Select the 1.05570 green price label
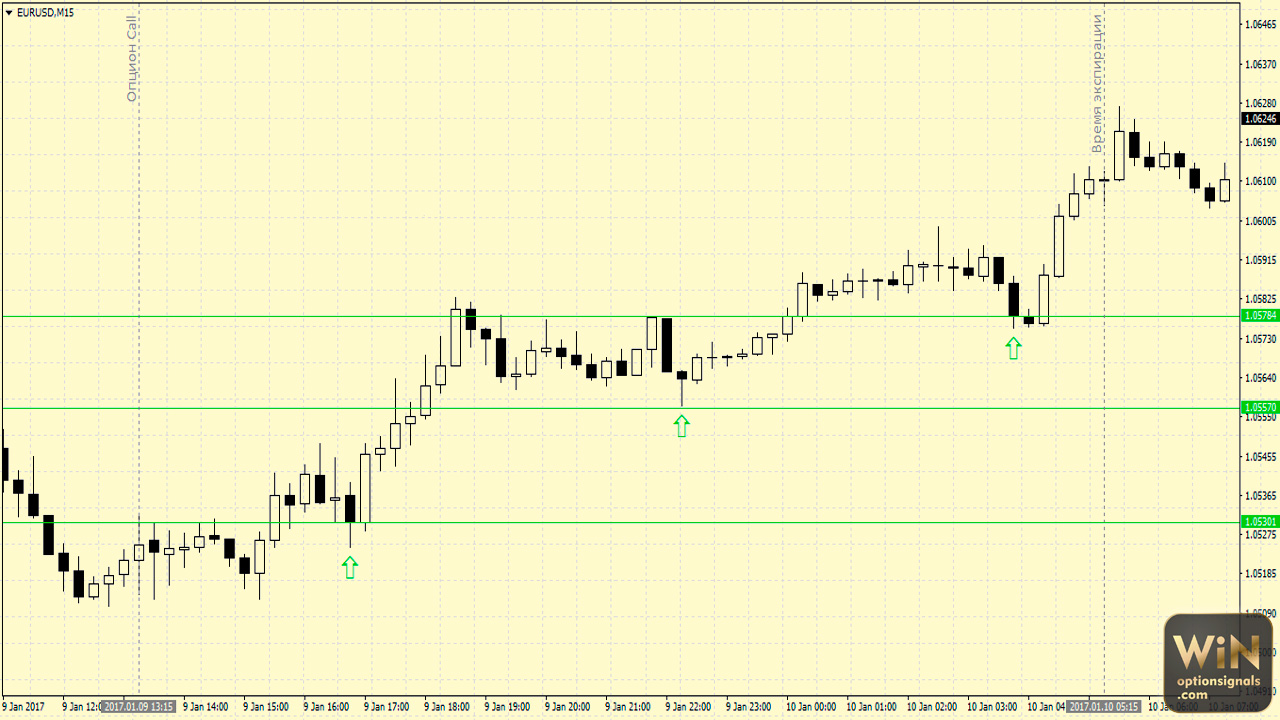This screenshot has width=1280, height=720. (x=1259, y=408)
